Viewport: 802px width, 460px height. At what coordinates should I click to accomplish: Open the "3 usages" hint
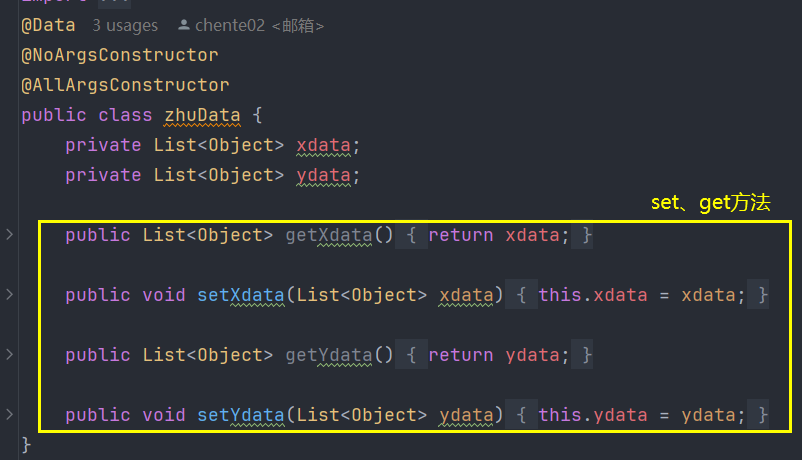pyautogui.click(x=124, y=25)
